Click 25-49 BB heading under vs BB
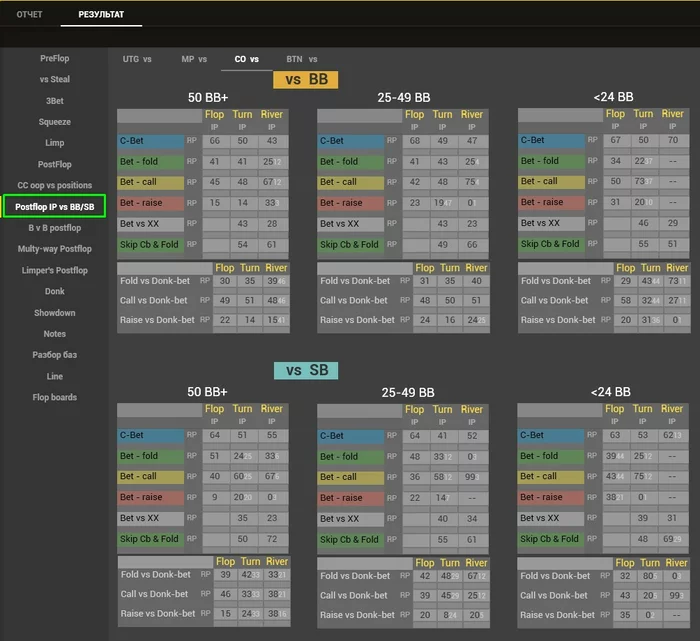The width and height of the screenshot is (700, 641). (404, 97)
